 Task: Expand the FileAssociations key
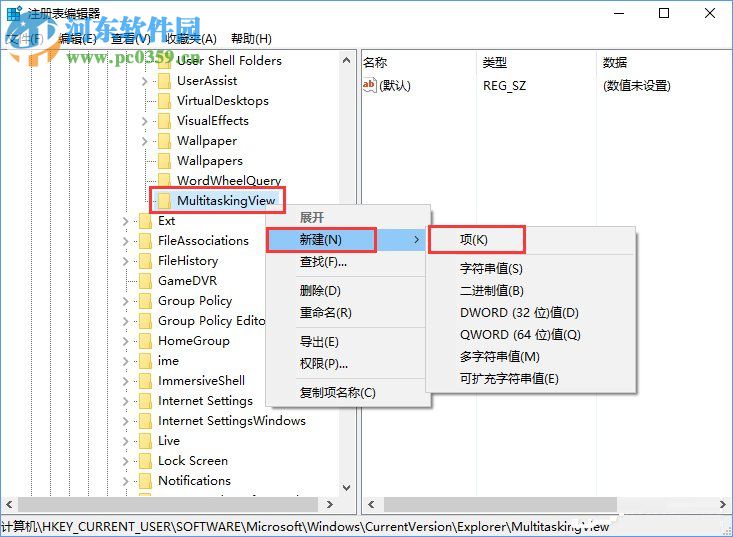click(125, 242)
